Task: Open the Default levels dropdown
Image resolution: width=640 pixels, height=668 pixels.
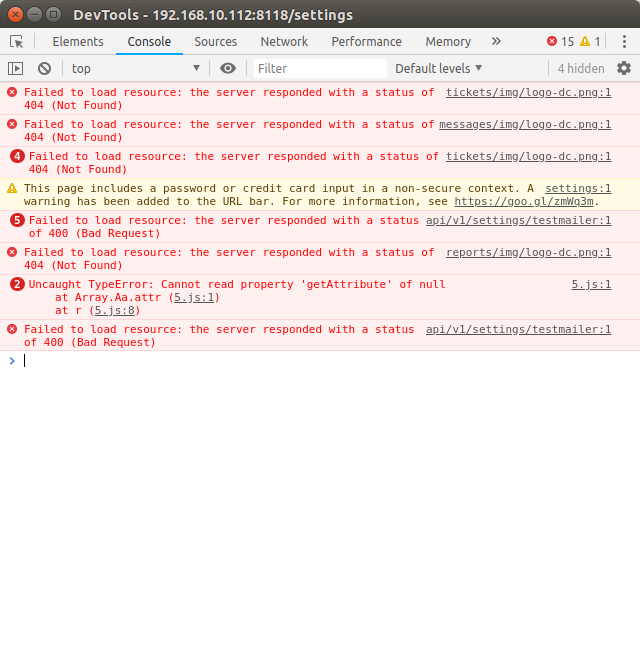Action: point(438,69)
